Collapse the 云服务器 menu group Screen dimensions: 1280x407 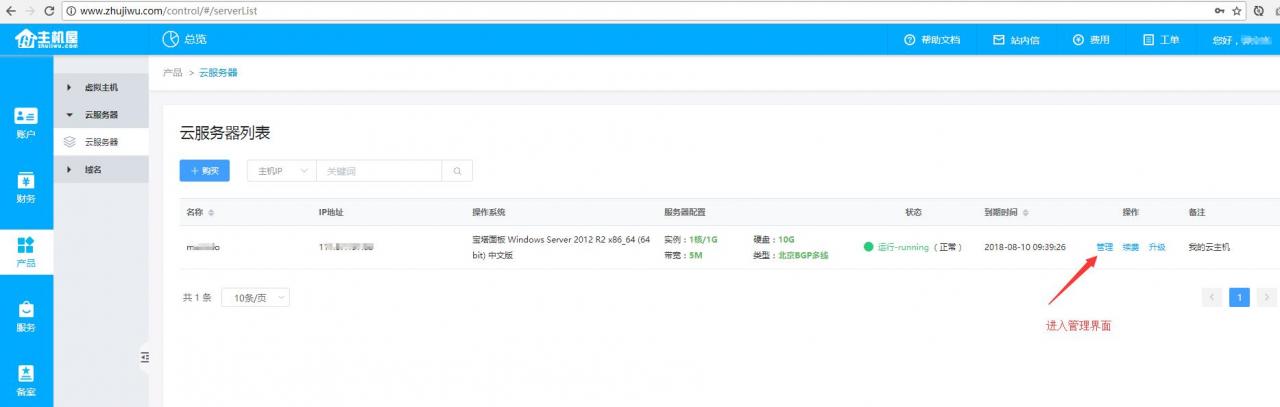point(101,114)
